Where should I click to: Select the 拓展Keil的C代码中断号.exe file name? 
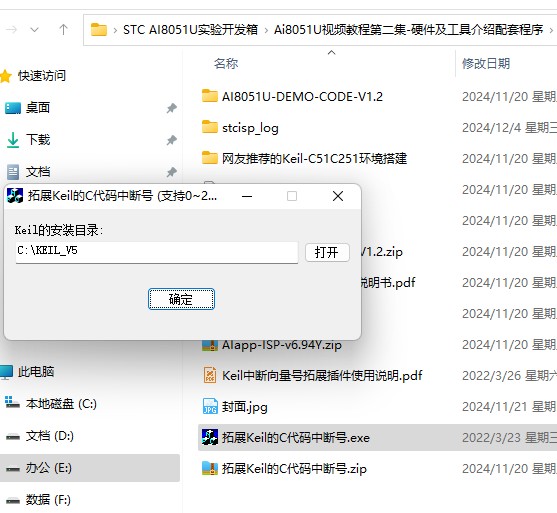(296, 438)
